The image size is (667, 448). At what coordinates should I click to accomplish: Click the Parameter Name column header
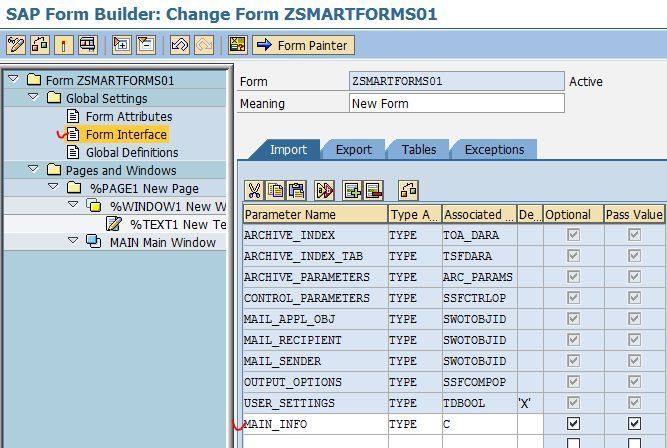[x=315, y=214]
